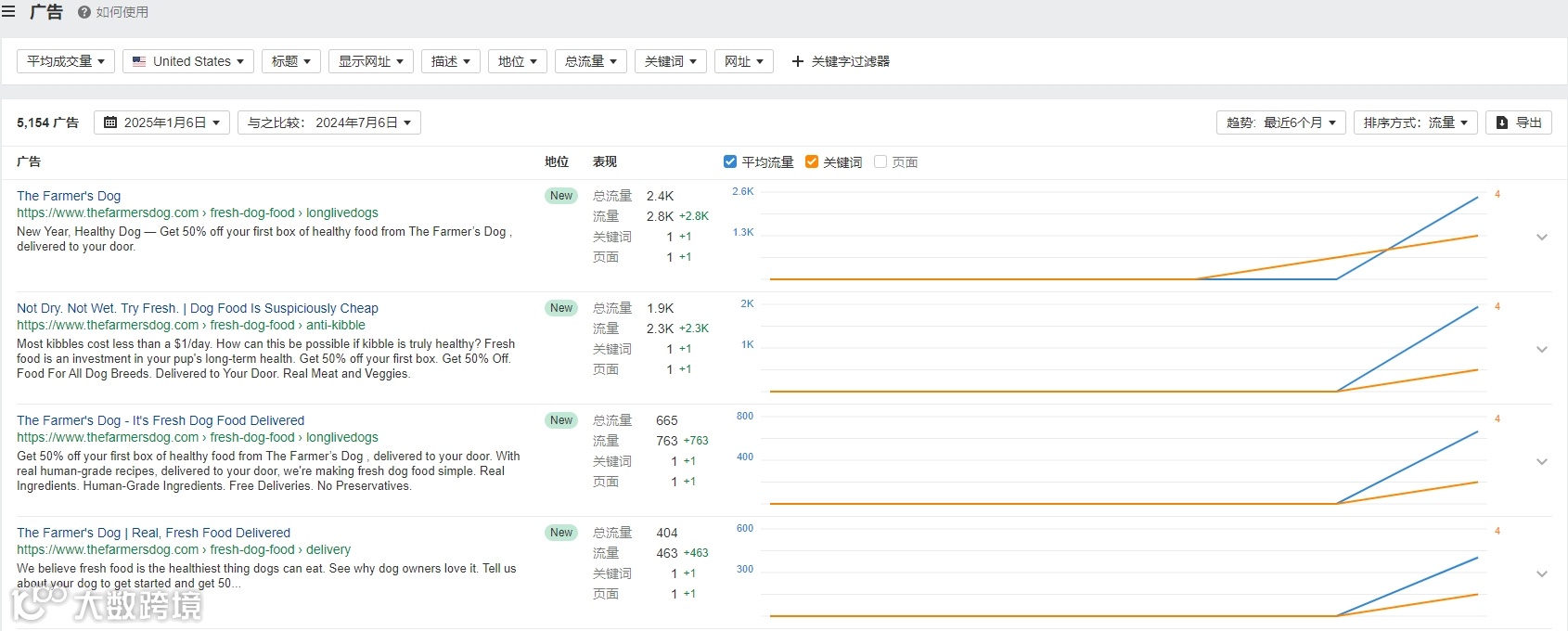The image size is (1568, 631).
Task: Click the 关键字过滤器 add filter button
Action: 841,61
